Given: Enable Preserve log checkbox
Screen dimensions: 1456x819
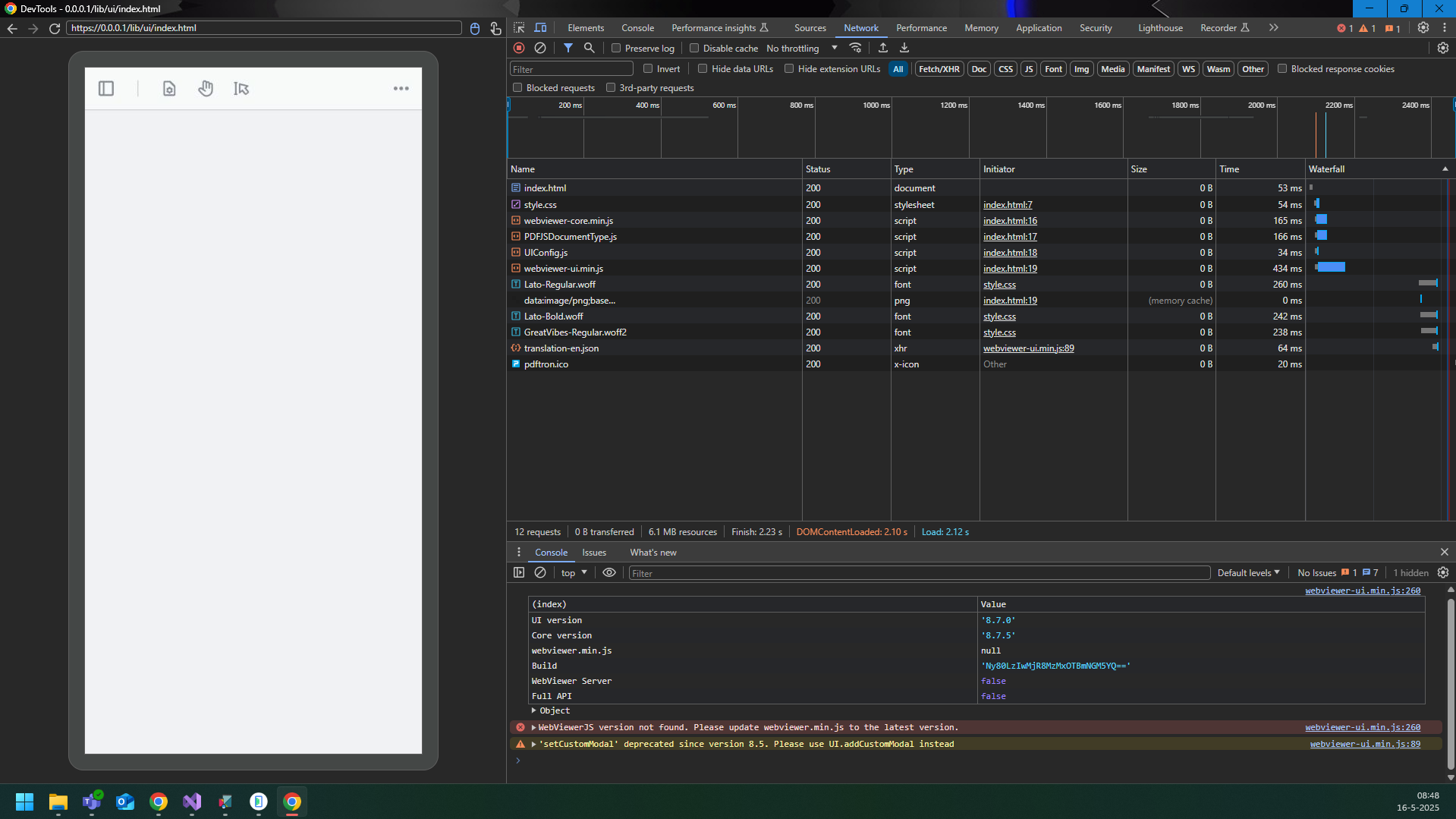Looking at the screenshot, I should [616, 48].
